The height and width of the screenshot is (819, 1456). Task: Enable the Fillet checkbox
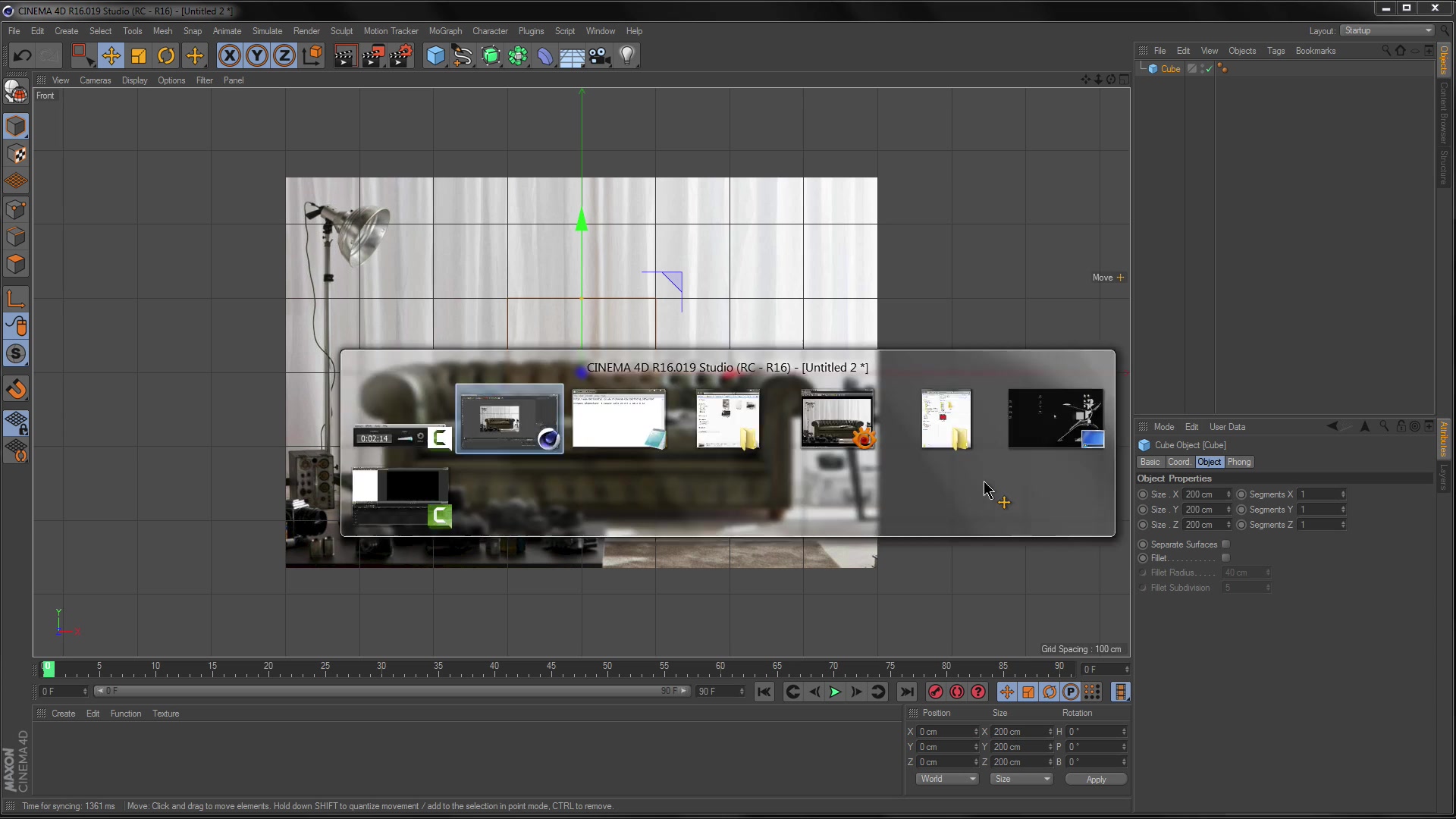[1226, 557]
